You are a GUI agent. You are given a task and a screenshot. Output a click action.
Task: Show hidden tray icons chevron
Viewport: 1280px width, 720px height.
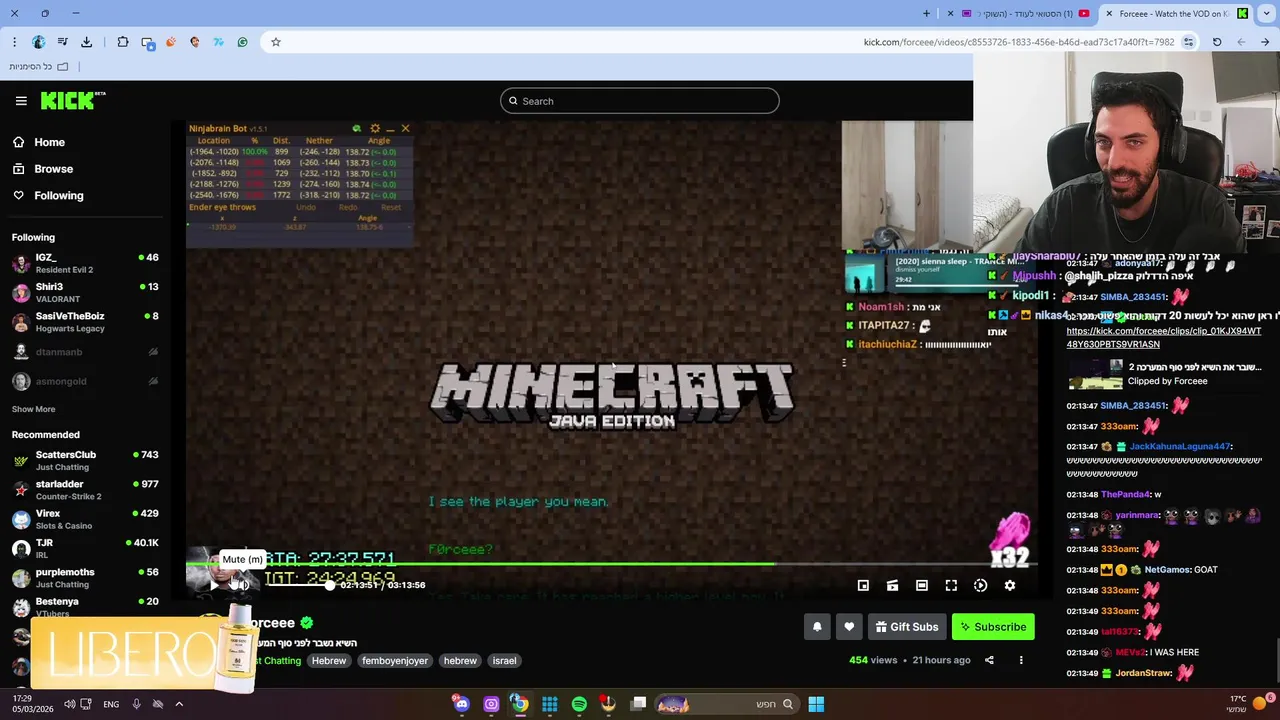pyautogui.click(x=179, y=704)
